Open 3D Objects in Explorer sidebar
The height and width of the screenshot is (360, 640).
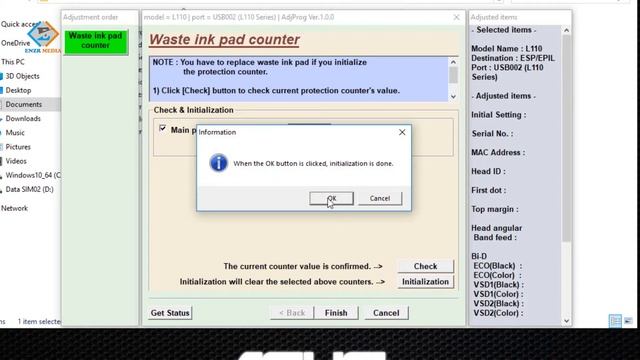(x=22, y=76)
